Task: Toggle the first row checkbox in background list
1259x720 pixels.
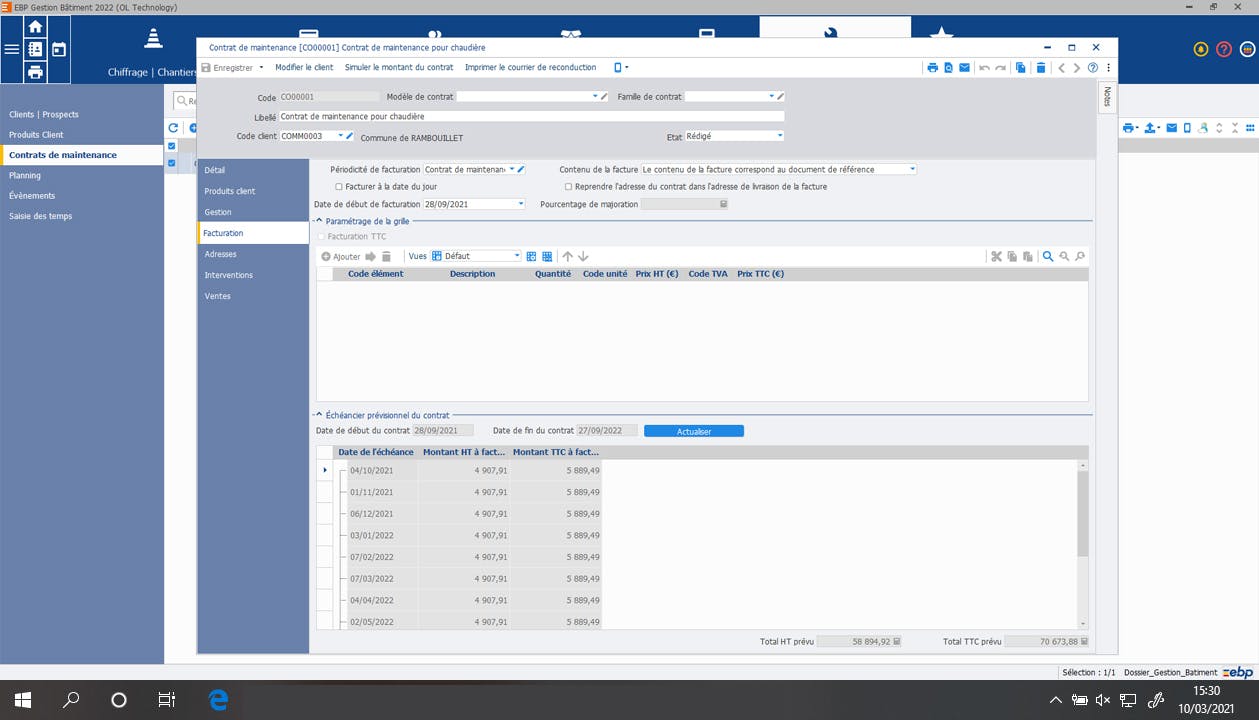Action: [x=172, y=163]
